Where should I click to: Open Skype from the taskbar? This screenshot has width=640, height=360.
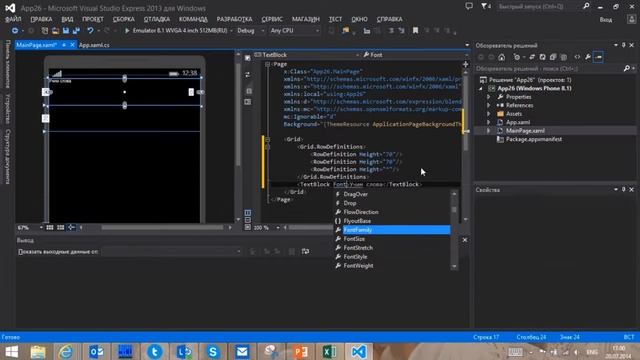click(x=213, y=352)
